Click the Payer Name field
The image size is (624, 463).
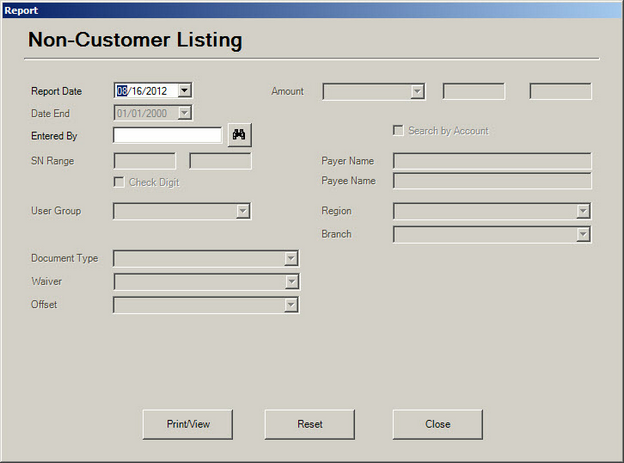[x=492, y=161]
